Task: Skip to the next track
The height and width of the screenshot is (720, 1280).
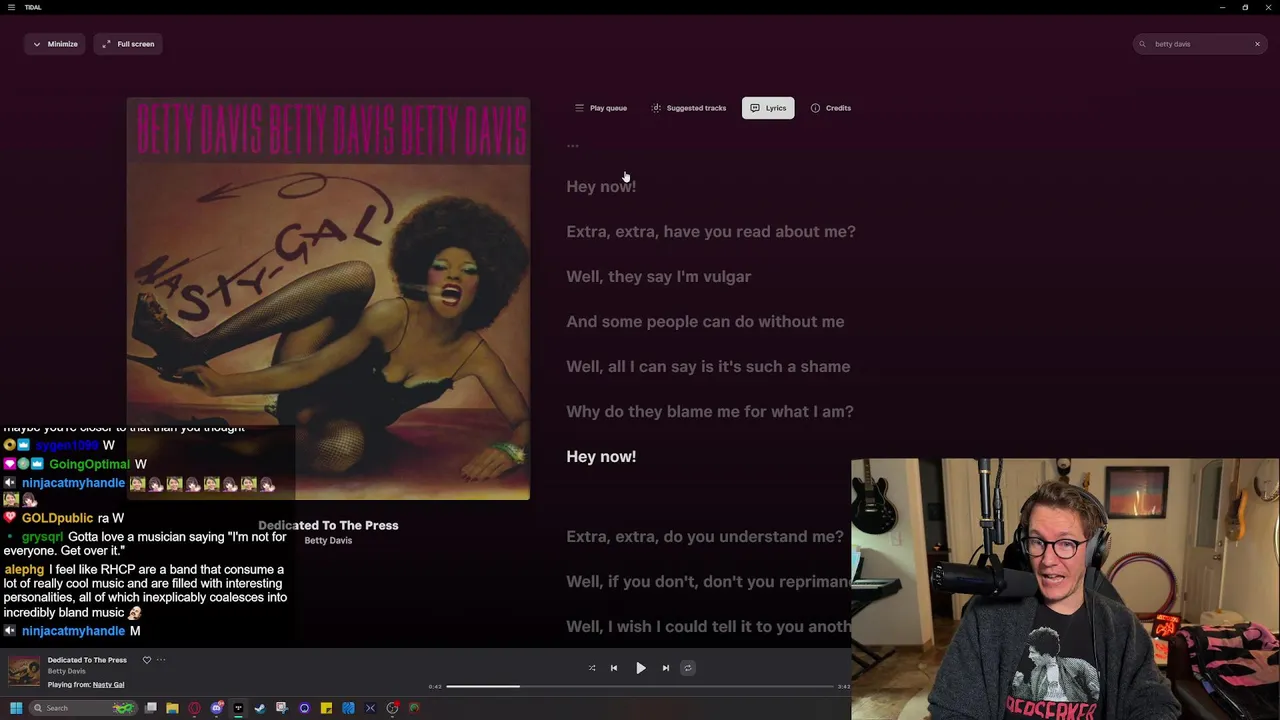Action: click(666, 668)
